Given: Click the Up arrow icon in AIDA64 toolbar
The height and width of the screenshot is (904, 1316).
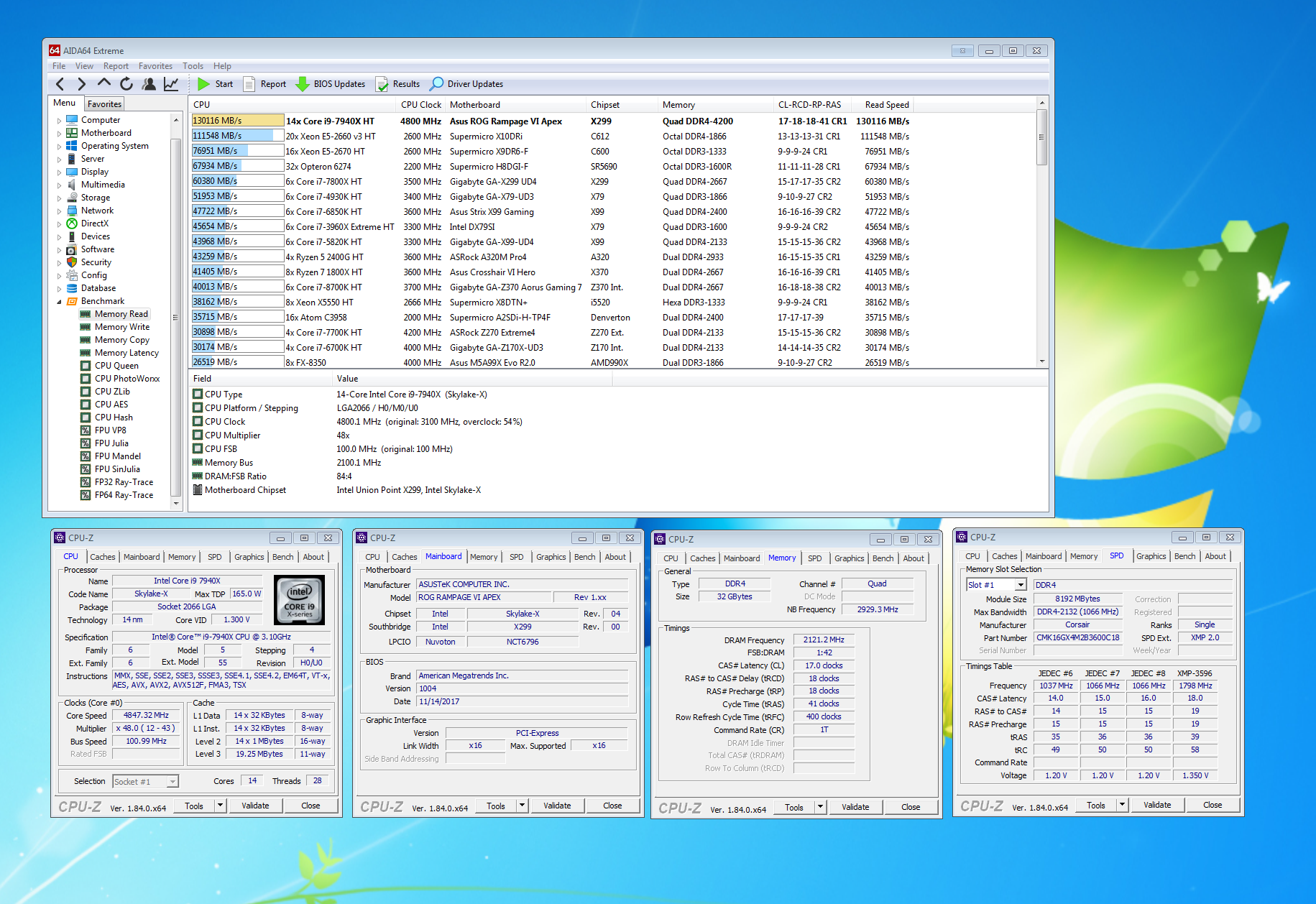Looking at the screenshot, I should (104, 83).
